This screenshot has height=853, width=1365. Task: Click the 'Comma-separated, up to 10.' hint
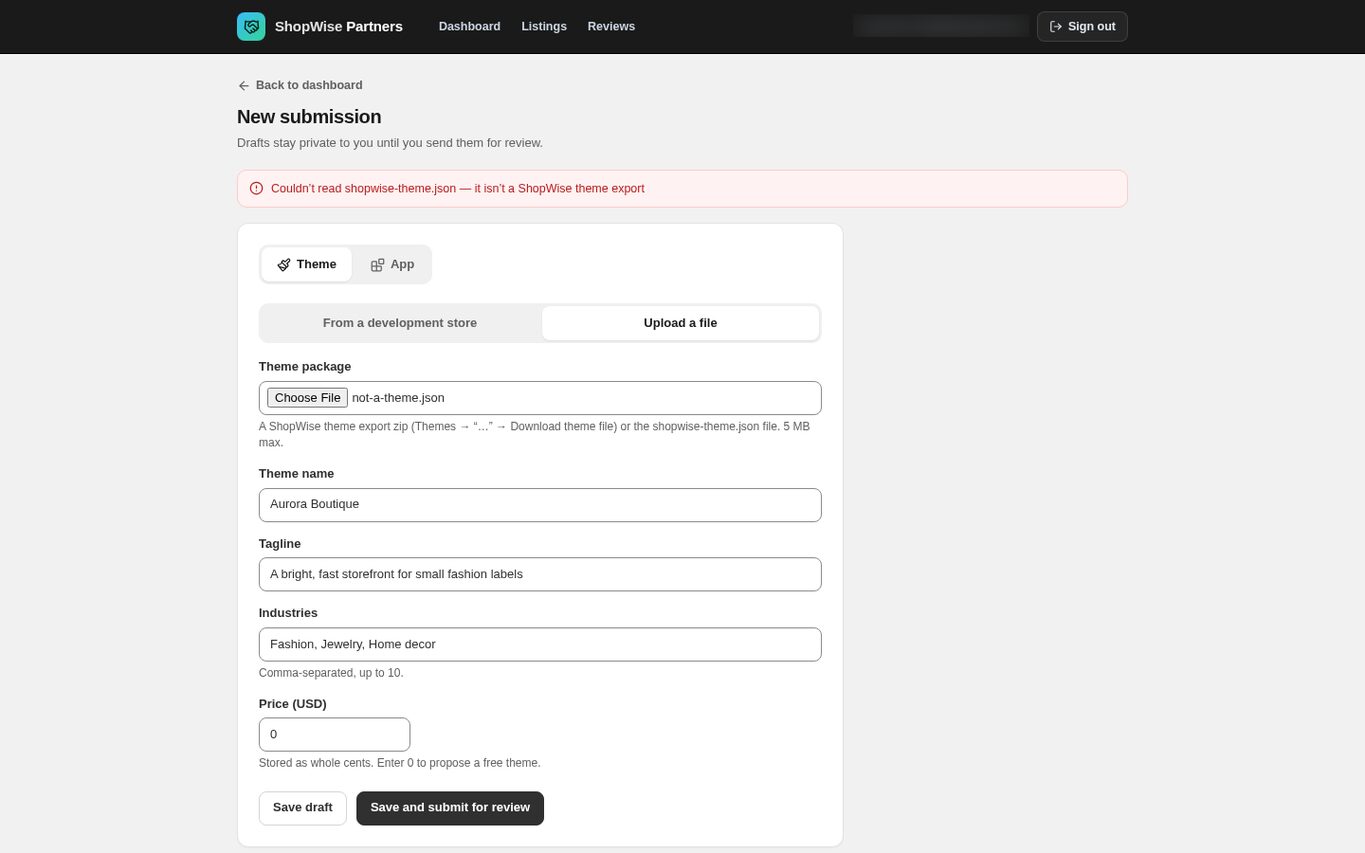click(x=331, y=673)
